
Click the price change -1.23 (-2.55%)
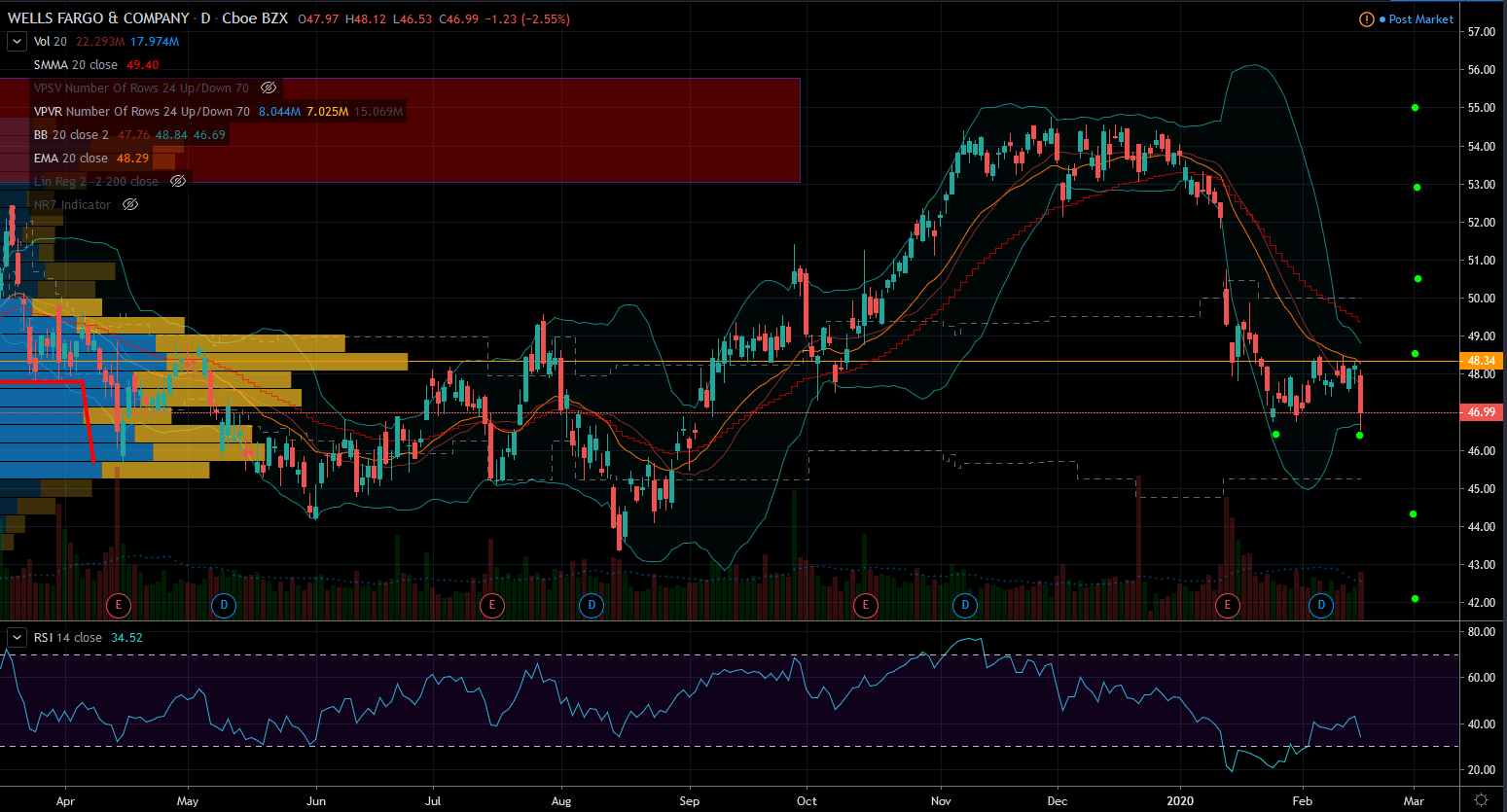click(527, 19)
